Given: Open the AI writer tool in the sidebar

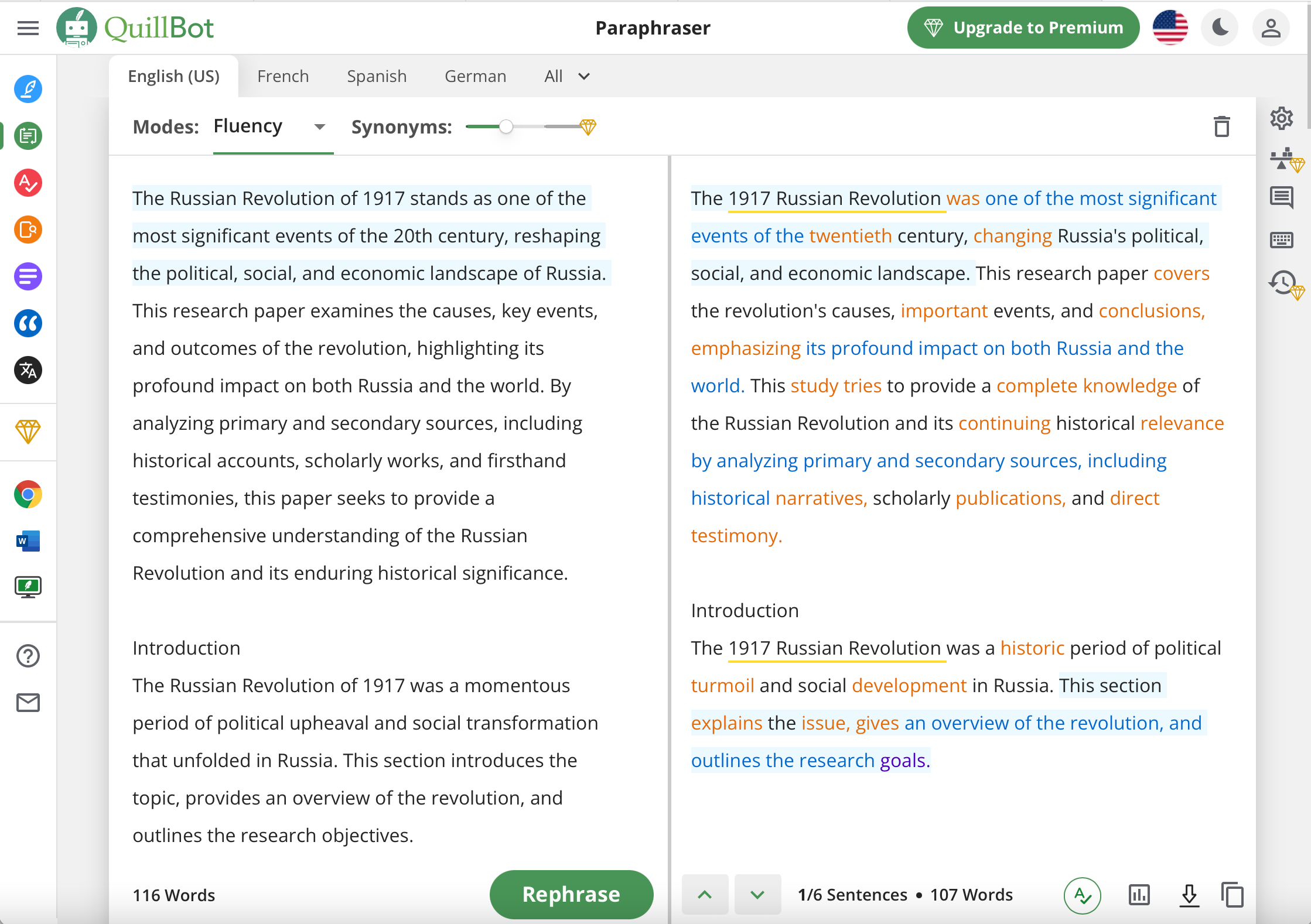Looking at the screenshot, I should coord(28,89).
